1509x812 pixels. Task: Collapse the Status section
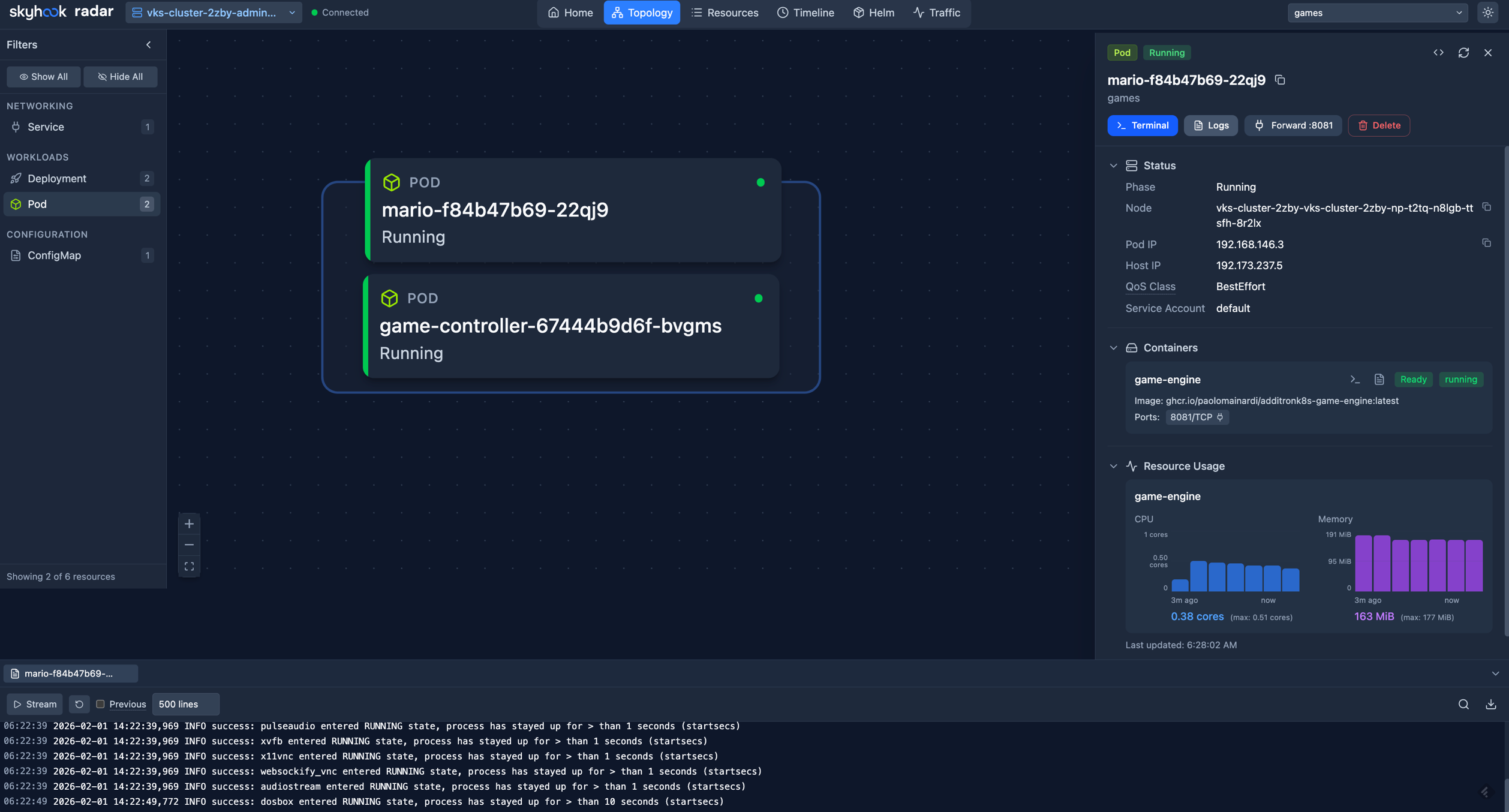pos(1113,166)
